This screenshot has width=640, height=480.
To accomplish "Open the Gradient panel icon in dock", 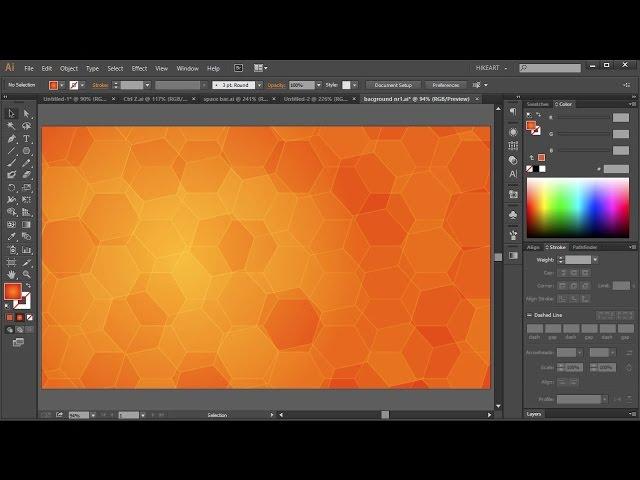I will coord(513,256).
